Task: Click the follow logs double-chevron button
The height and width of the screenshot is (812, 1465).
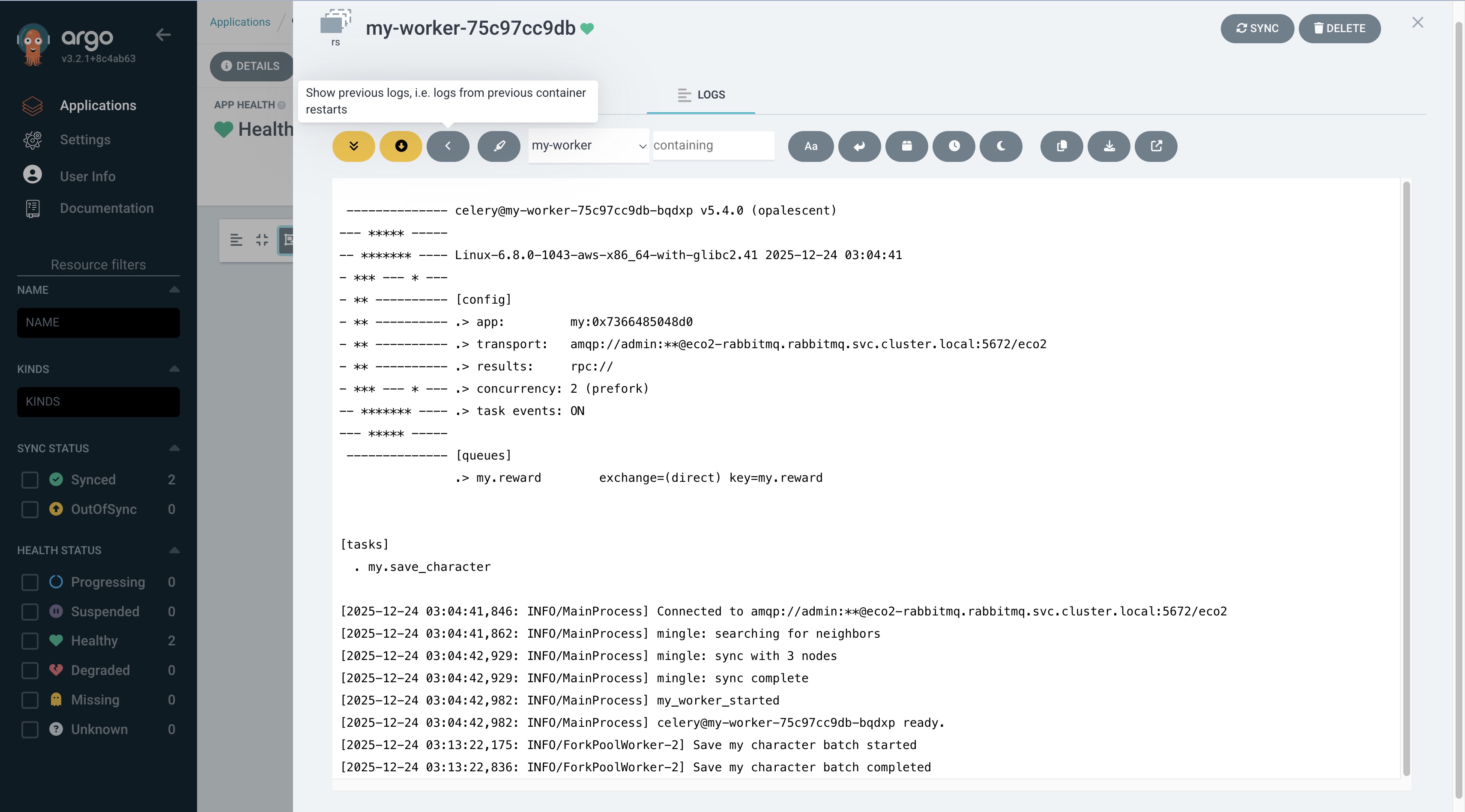Action: coord(353,146)
